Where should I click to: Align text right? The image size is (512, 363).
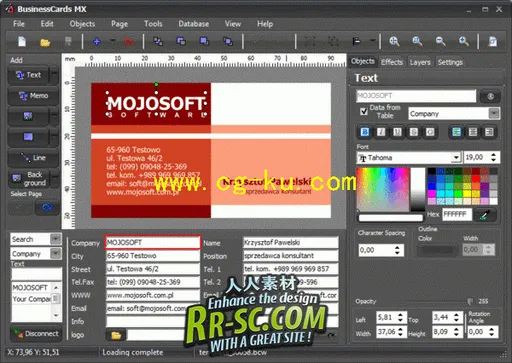pyautogui.click(x=489, y=132)
